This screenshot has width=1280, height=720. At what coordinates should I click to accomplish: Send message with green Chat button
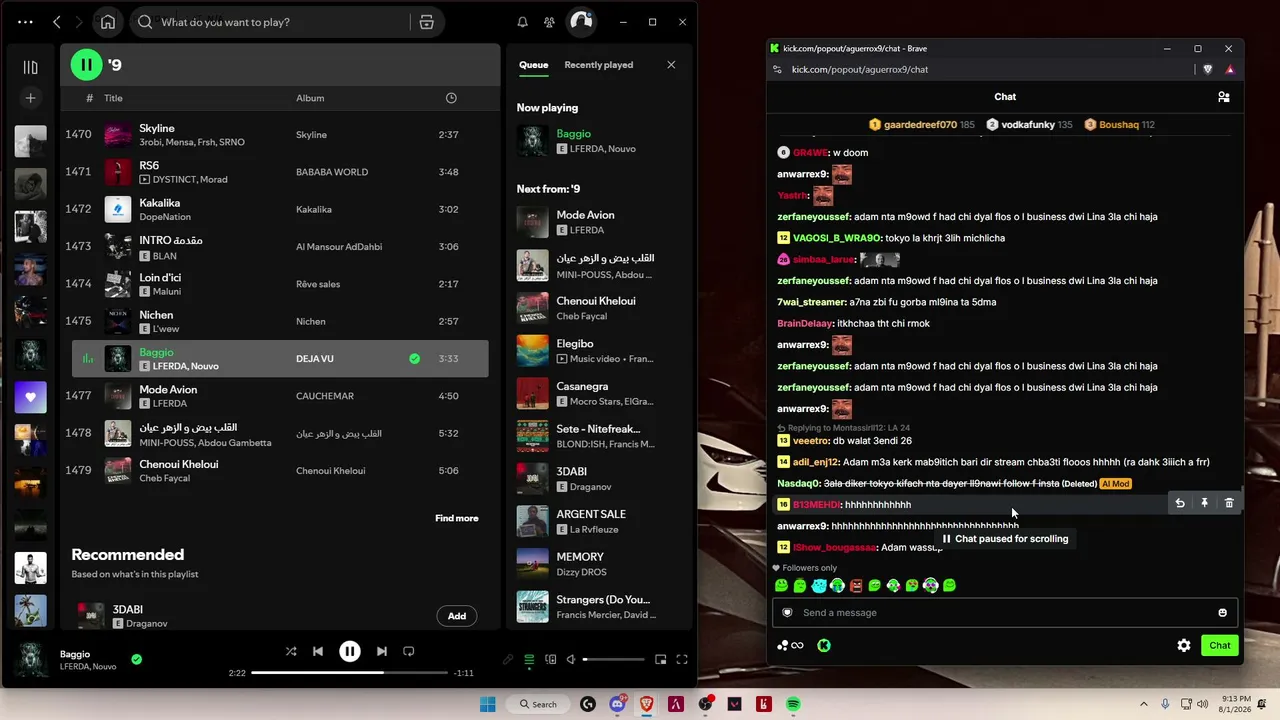(x=1220, y=646)
